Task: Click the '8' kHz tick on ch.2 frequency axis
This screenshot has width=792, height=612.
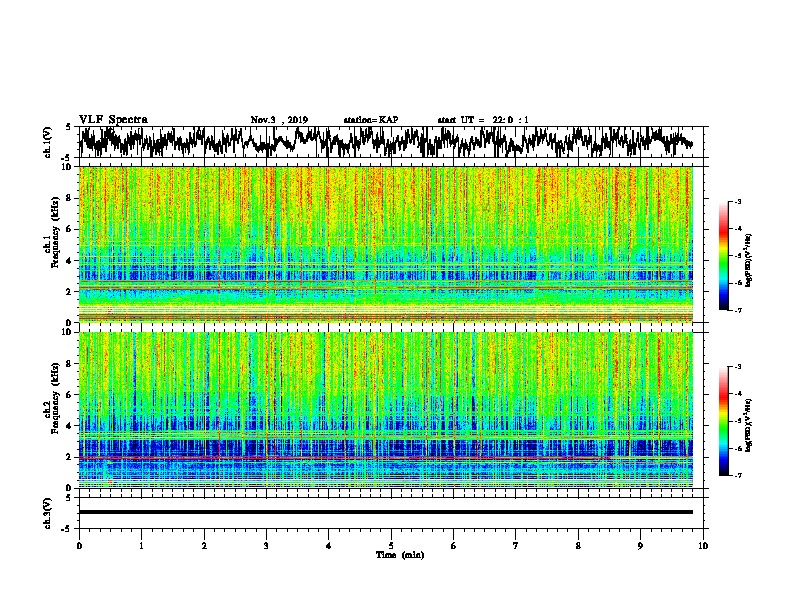Action: coord(70,364)
